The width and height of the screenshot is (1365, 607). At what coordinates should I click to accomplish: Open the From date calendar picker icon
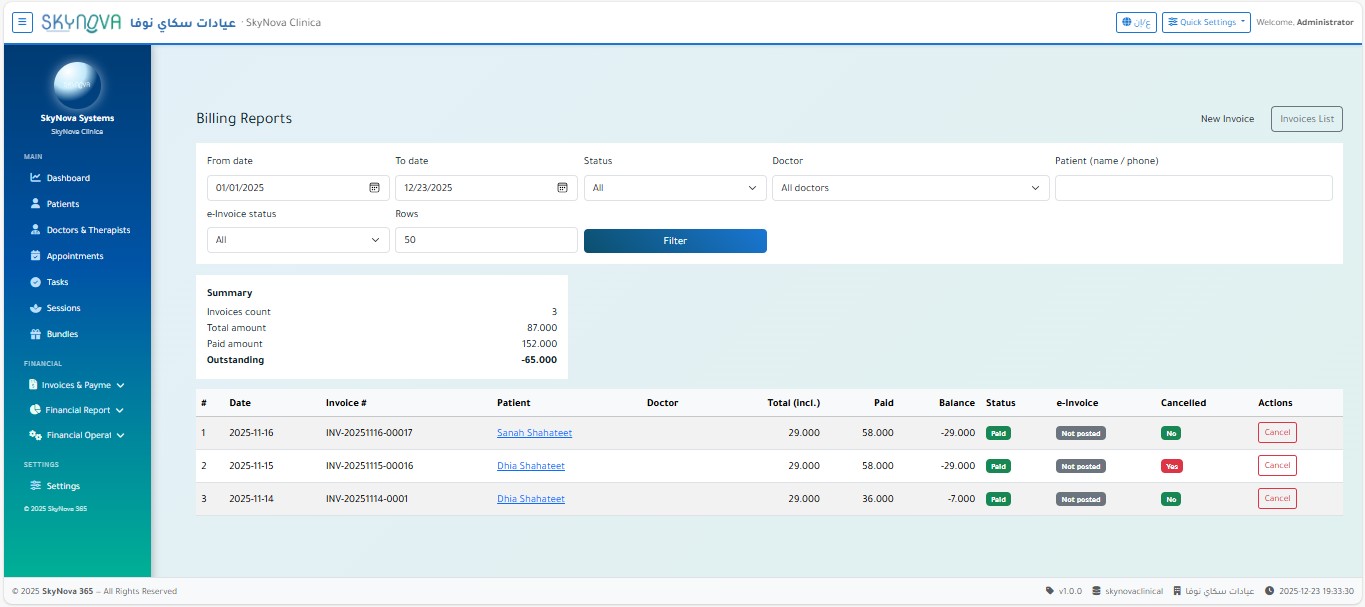[x=374, y=188]
